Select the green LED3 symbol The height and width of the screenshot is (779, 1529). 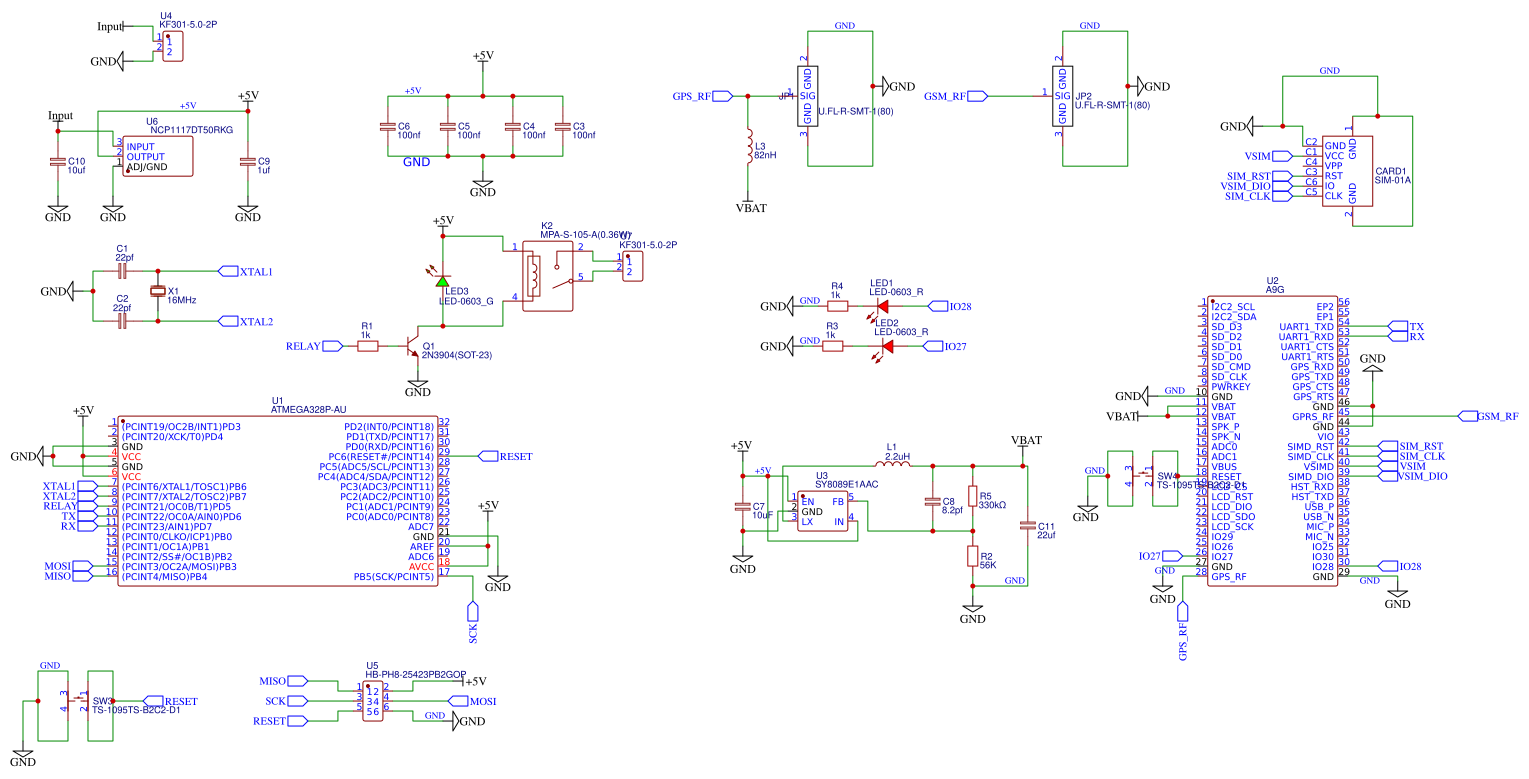[x=443, y=283]
